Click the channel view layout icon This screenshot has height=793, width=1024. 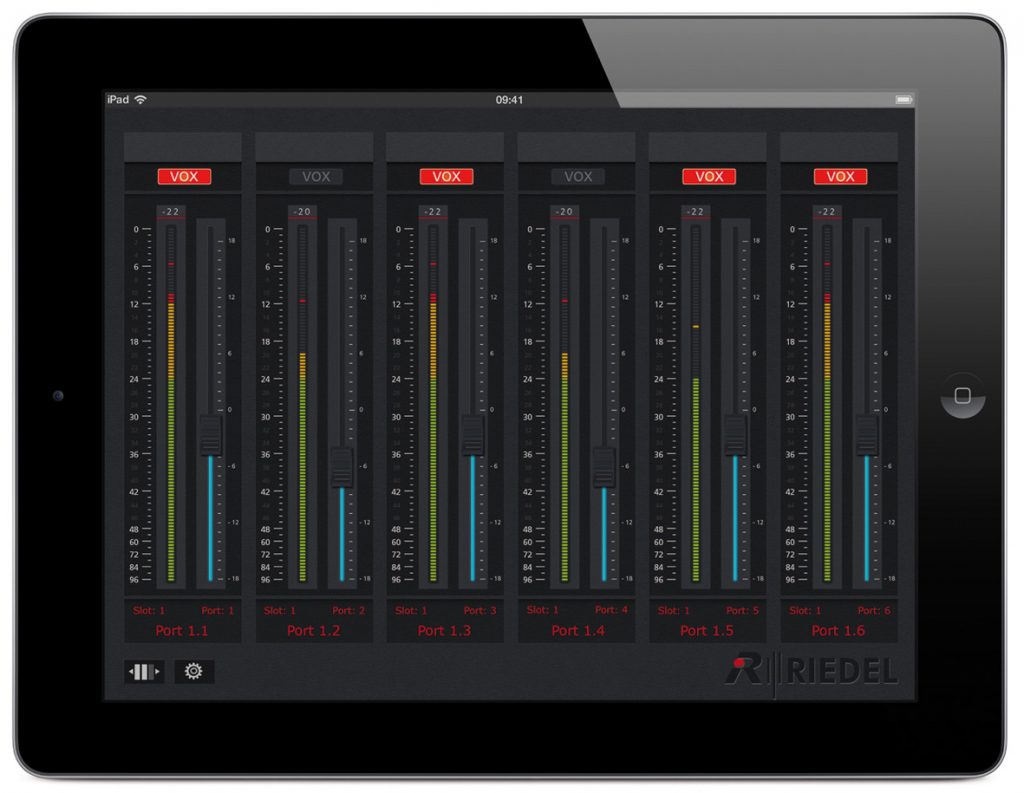pyautogui.click(x=144, y=672)
